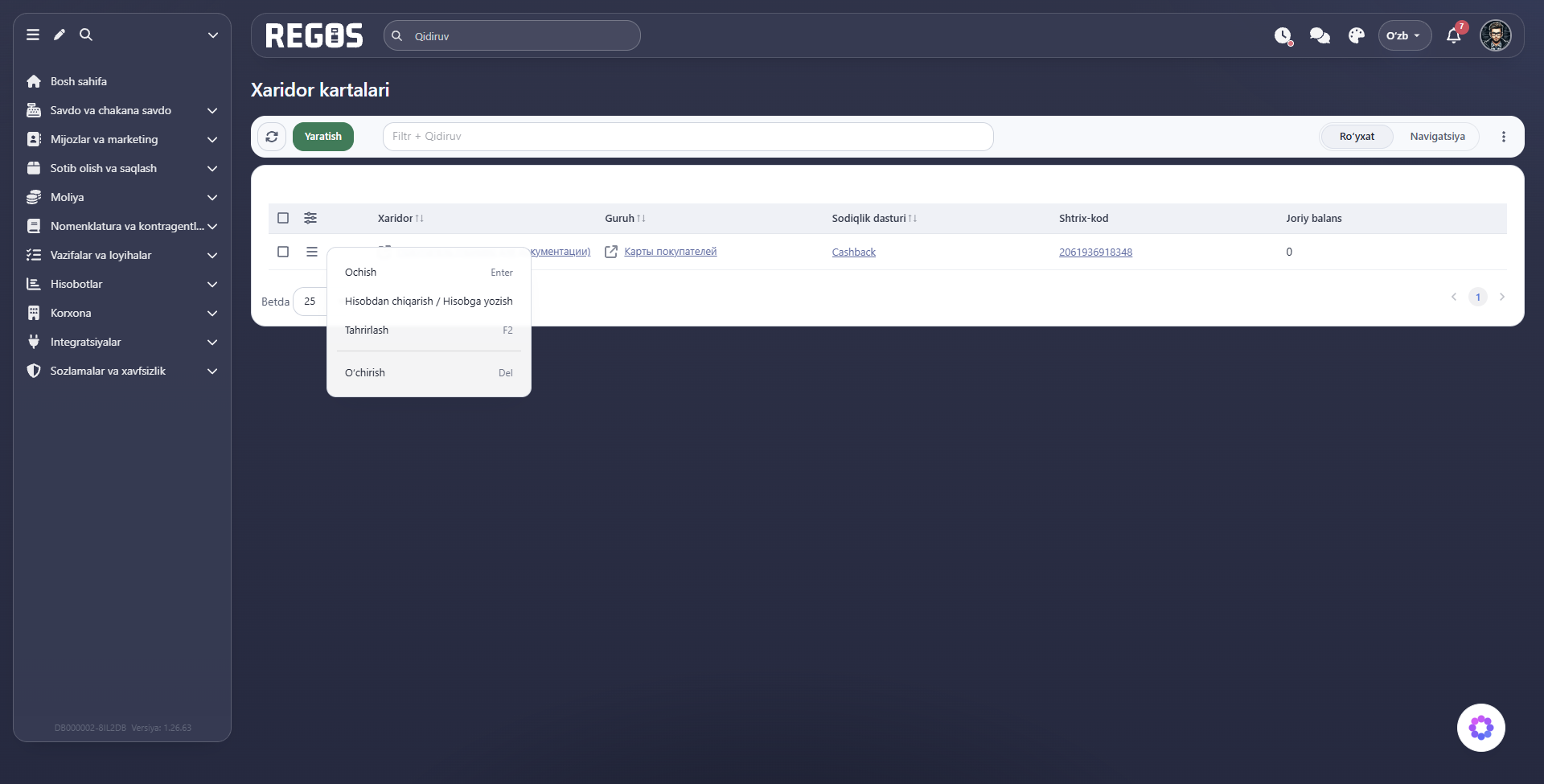Tick the checkbox for the customer card row
1544x784 pixels.
coord(283,252)
